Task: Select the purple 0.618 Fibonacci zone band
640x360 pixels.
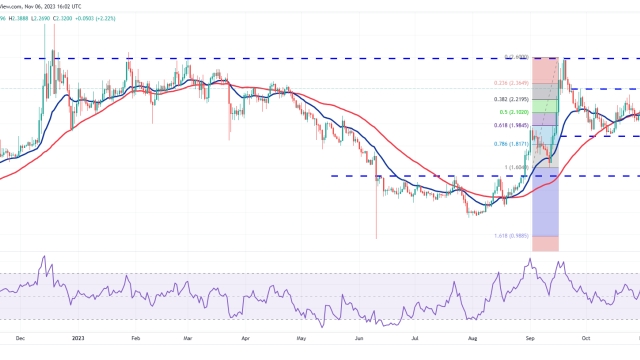Action: [545, 119]
